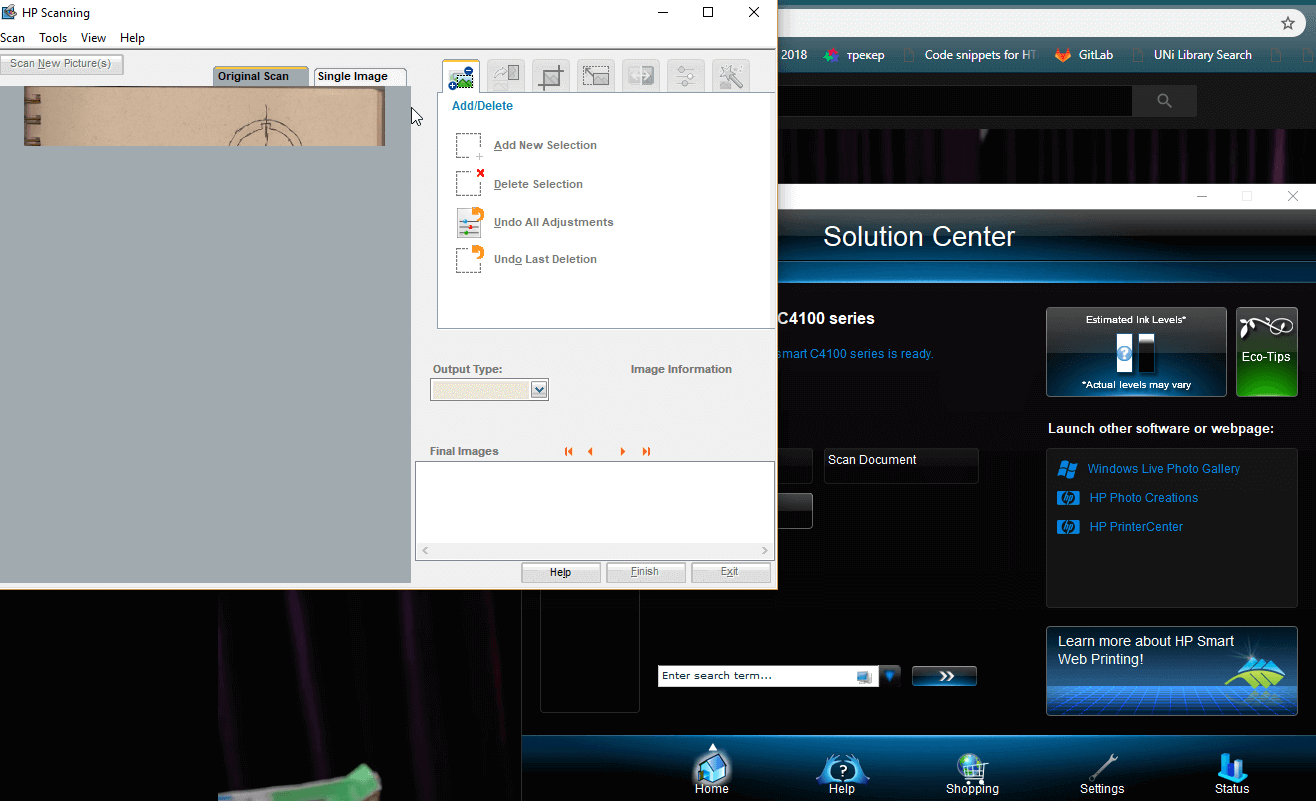Viewport: 1316px width, 801px height.
Task: Click right arrow of Final Images scrollbar
Action: [765, 551]
